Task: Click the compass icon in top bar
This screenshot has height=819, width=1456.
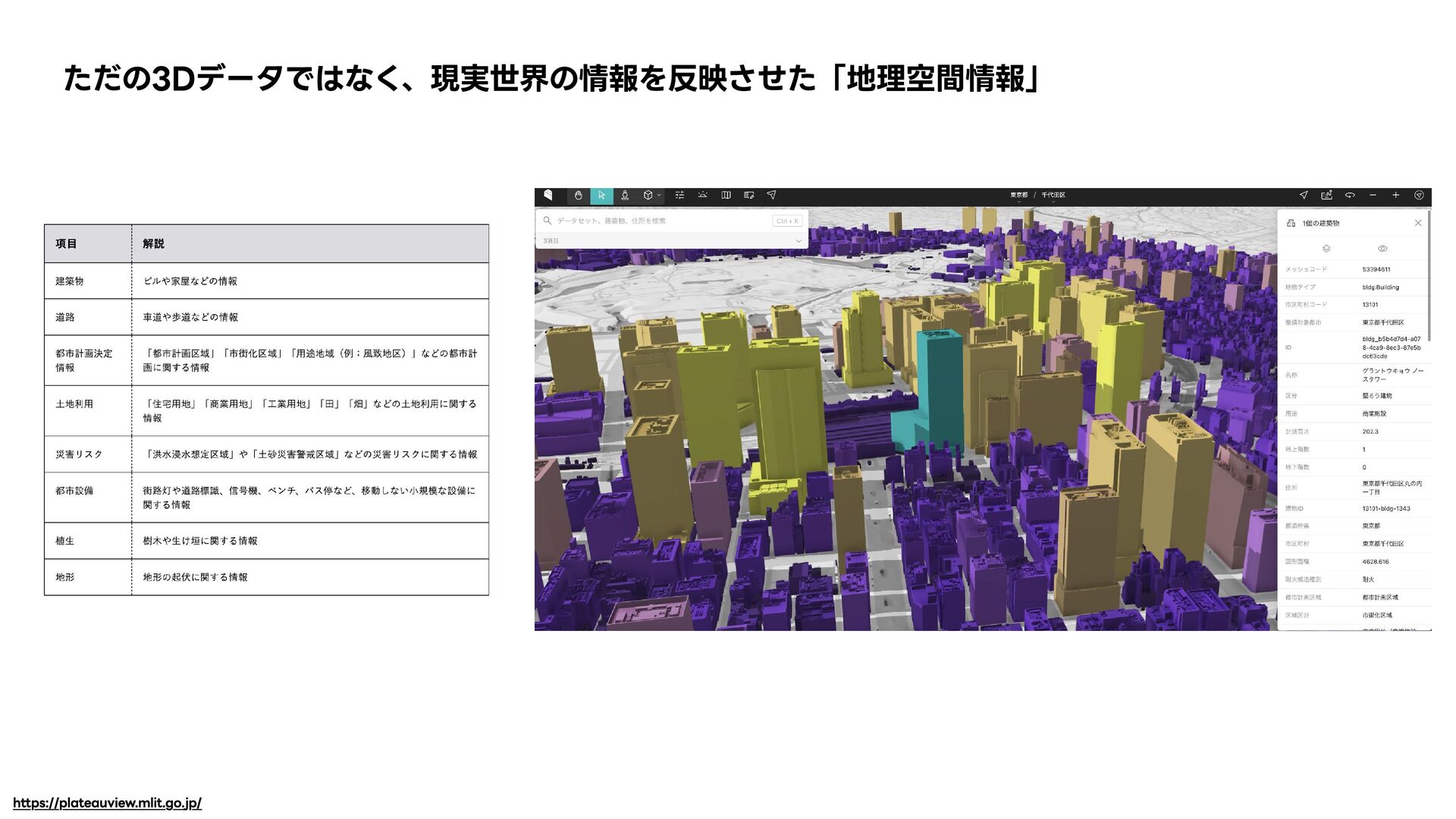Action: click(1419, 196)
